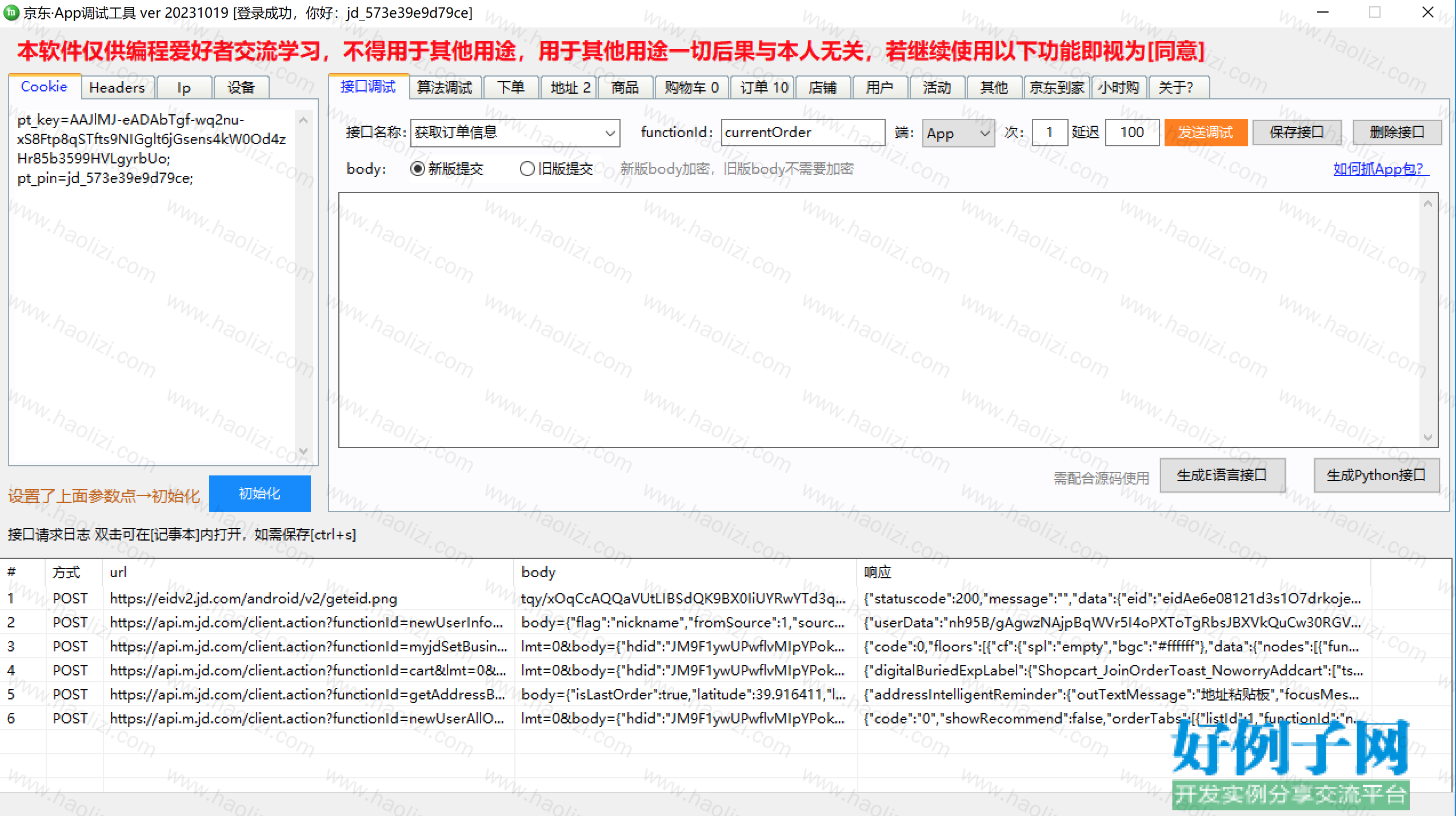Viewport: 1456px width, 816px height.
Task: Open the Headers tab
Action: pyautogui.click(x=117, y=87)
